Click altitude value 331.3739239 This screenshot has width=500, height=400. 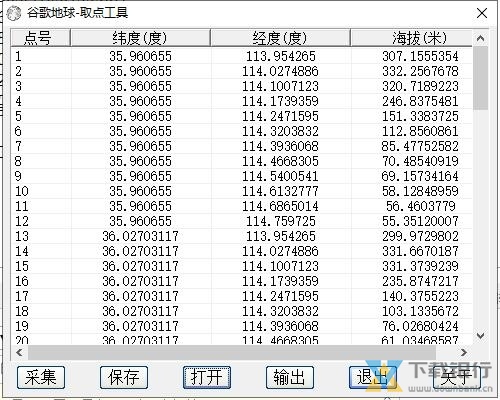click(x=420, y=266)
